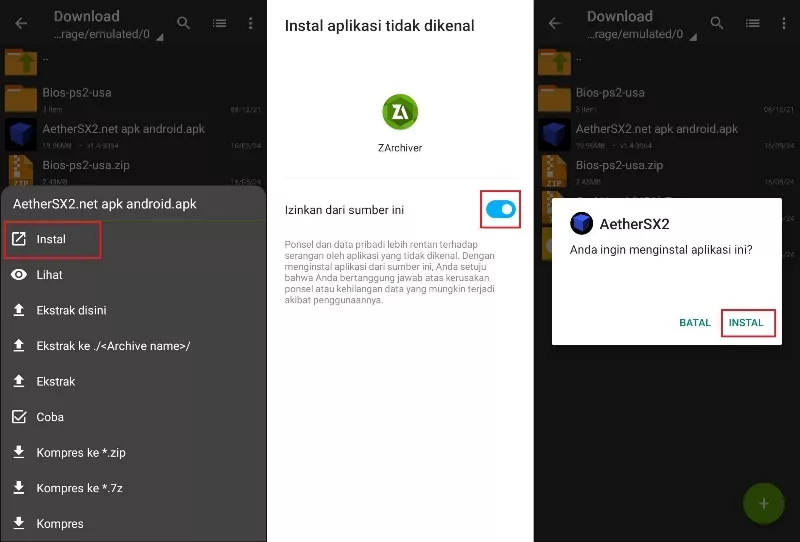The width and height of the screenshot is (800, 542).
Task: Click AetherSX2.net apk android.apk name in left list
Action: [123, 129]
